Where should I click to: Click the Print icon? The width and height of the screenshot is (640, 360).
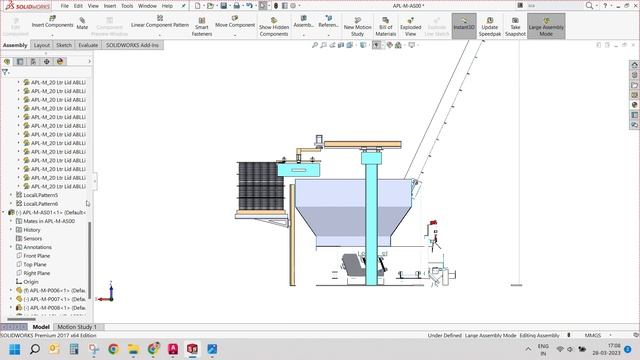coord(236,6)
